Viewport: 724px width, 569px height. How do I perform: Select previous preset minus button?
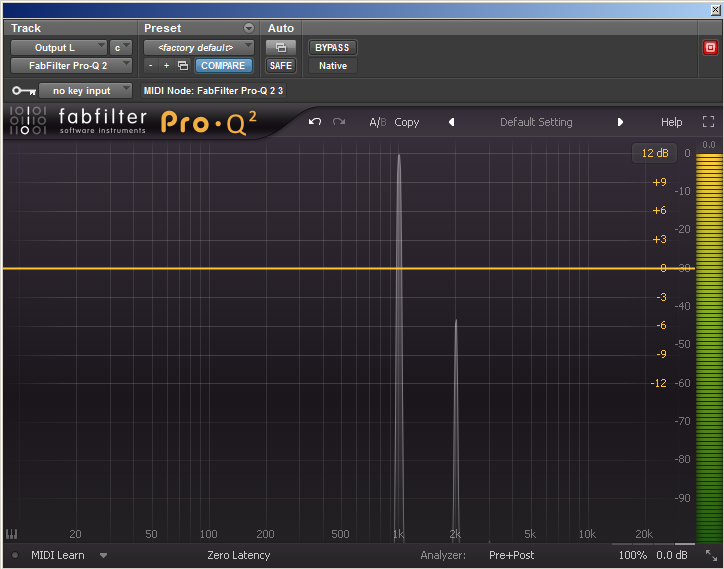coord(151,66)
